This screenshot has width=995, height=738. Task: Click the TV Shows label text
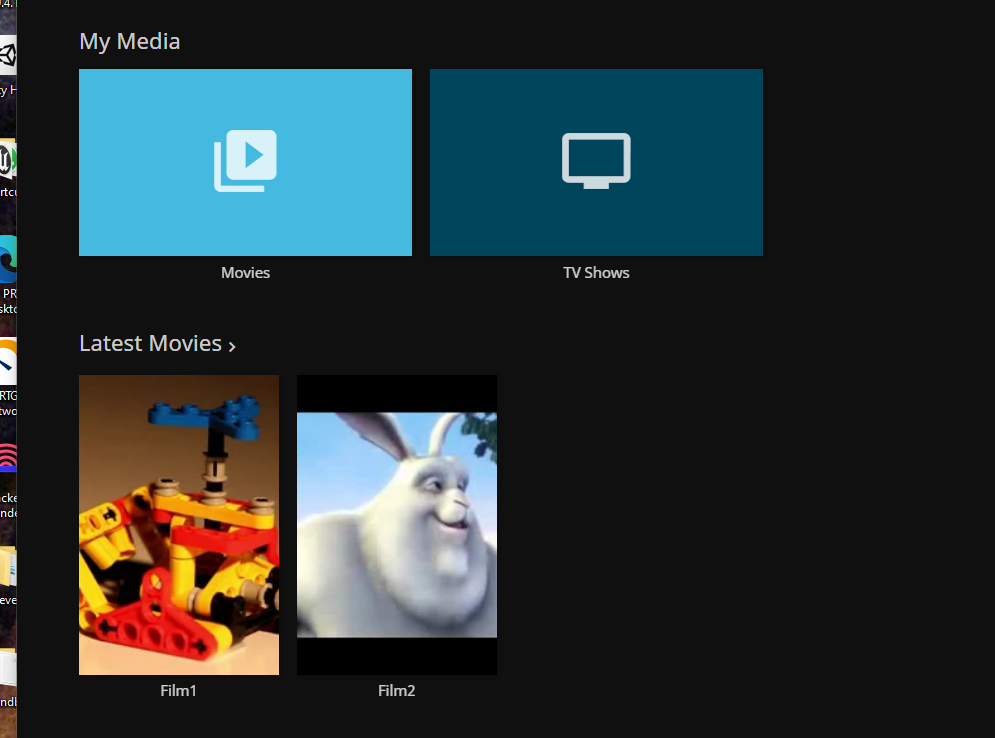tap(596, 273)
